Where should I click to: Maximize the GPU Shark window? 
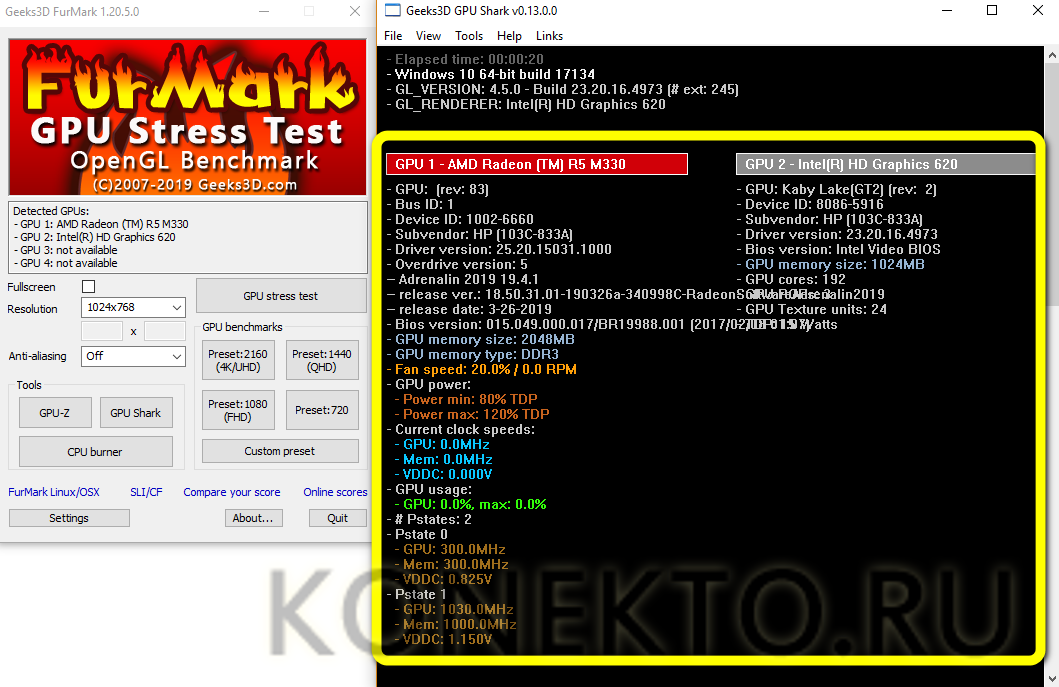(x=992, y=10)
